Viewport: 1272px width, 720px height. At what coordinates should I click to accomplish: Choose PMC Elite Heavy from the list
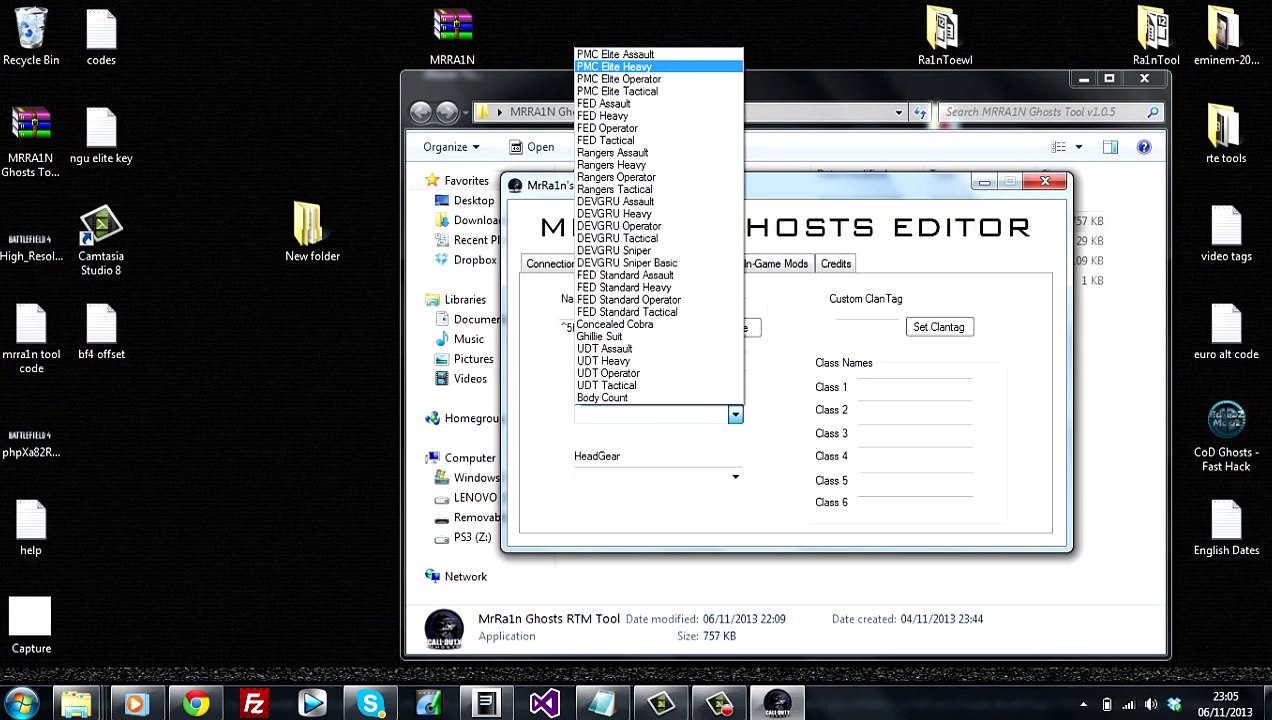(659, 67)
